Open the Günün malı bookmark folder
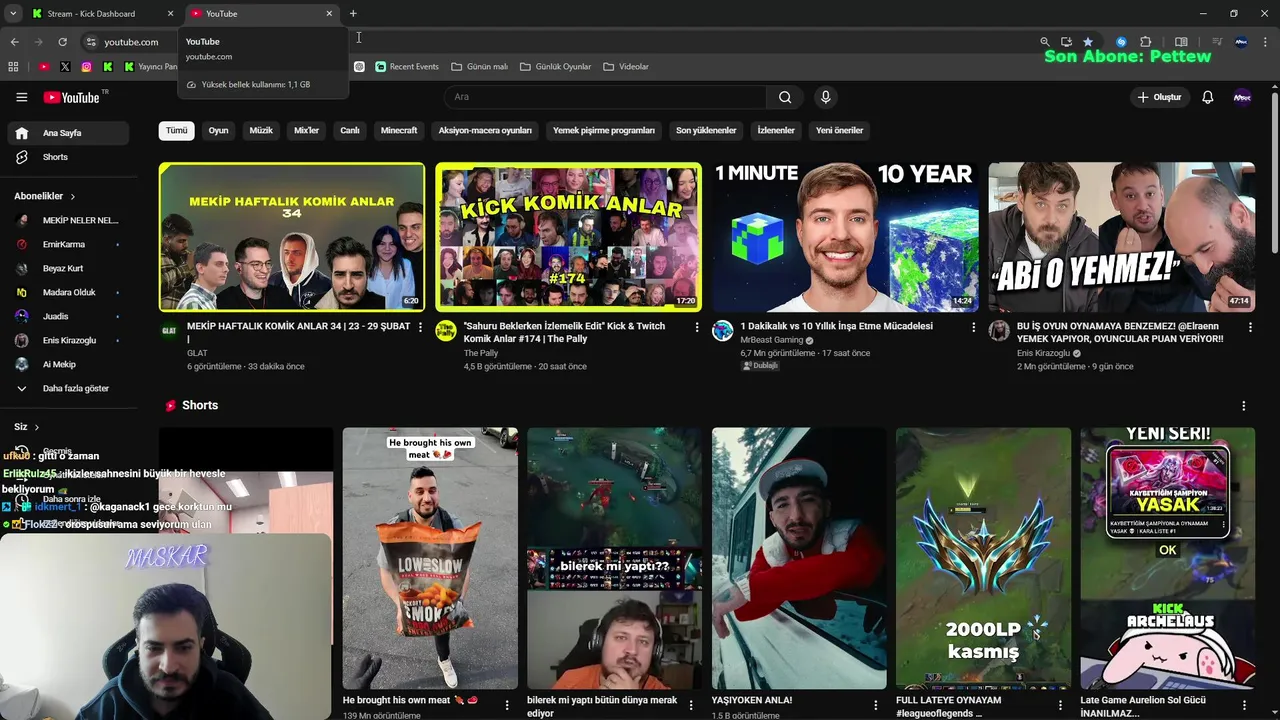 [480, 67]
